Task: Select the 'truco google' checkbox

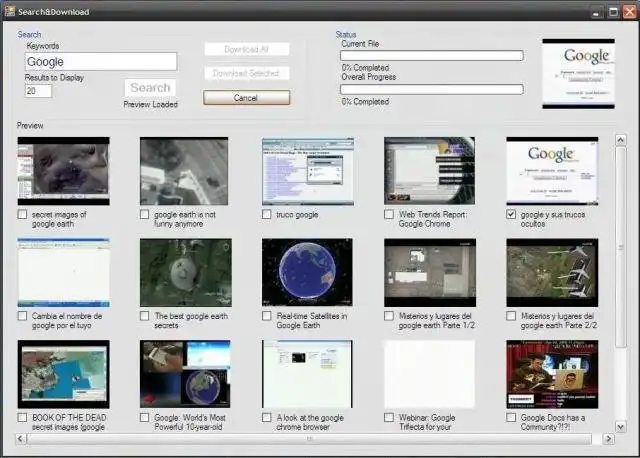Action: point(267,214)
